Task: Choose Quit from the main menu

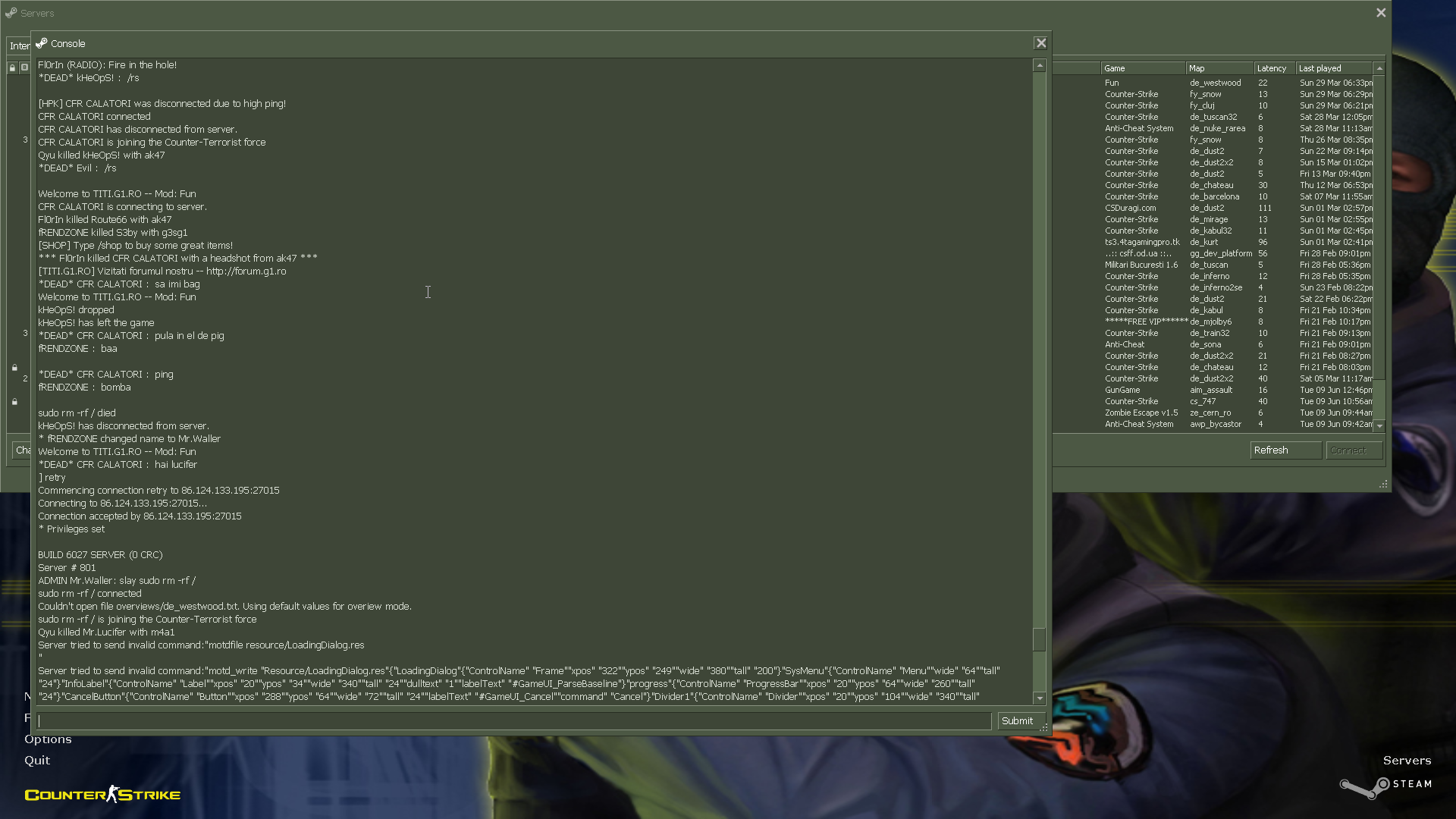Action: click(37, 761)
